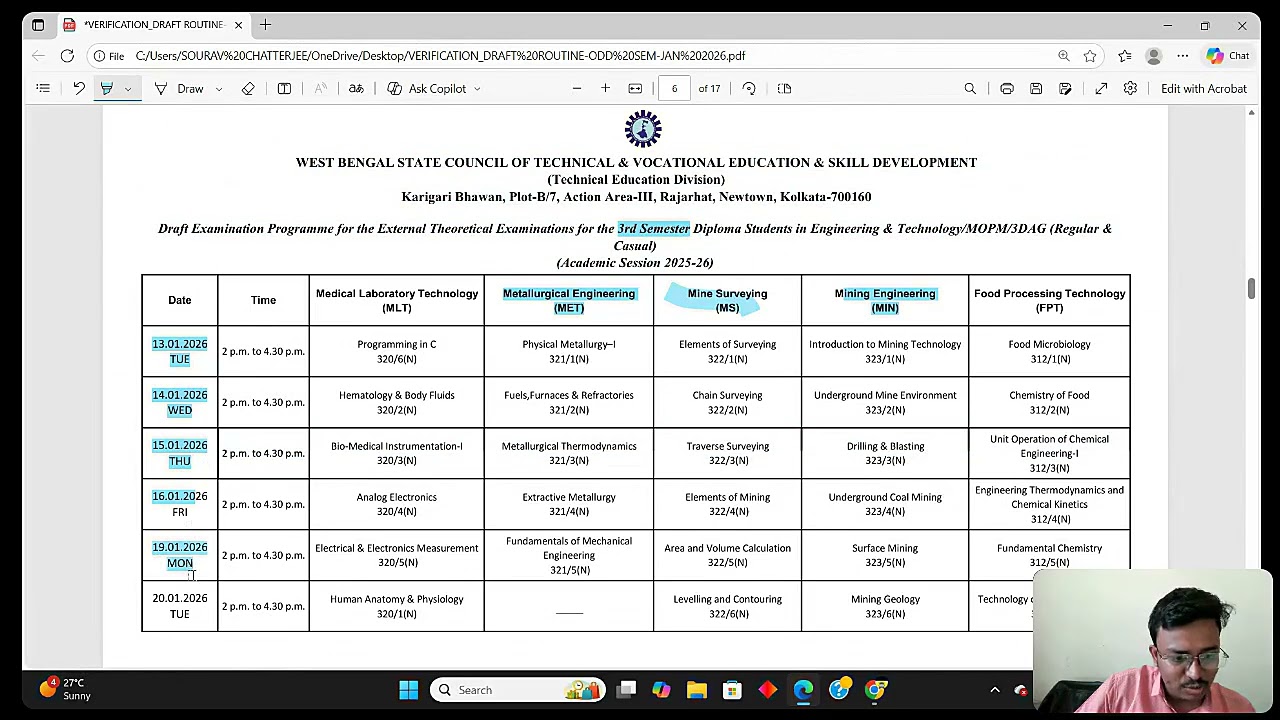Click the vertical scrollbar thumb
This screenshot has height=720, width=1280.
click(x=1251, y=289)
